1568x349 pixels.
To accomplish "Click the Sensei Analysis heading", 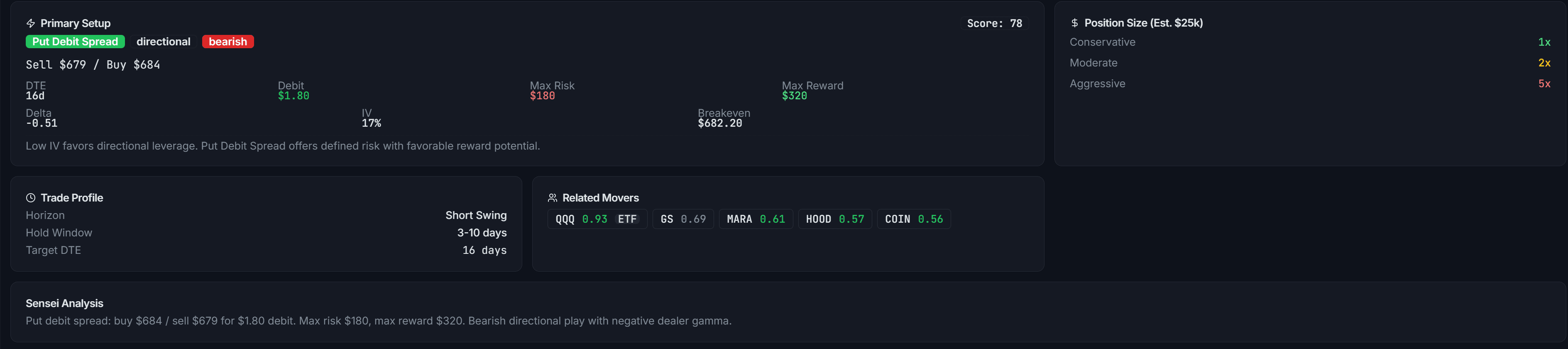I will (64, 303).
